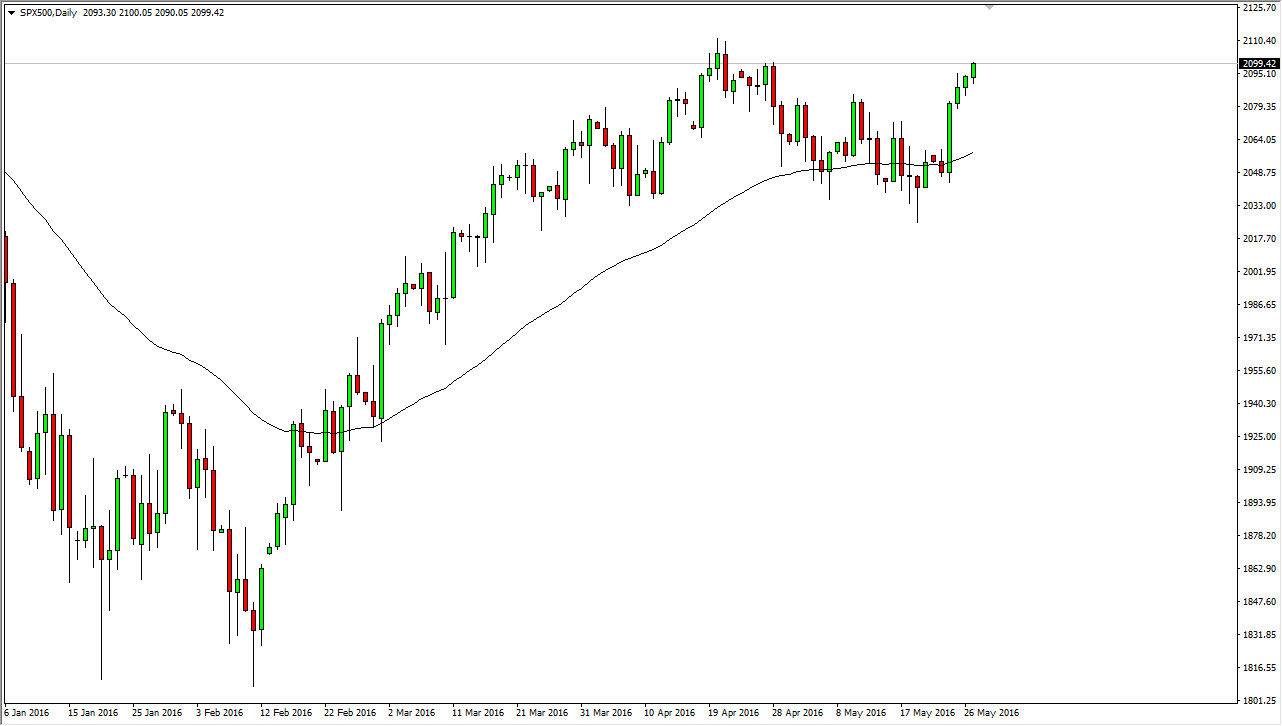
Task: Click the 11 Mar 2016 date label
Action: [x=477, y=713]
